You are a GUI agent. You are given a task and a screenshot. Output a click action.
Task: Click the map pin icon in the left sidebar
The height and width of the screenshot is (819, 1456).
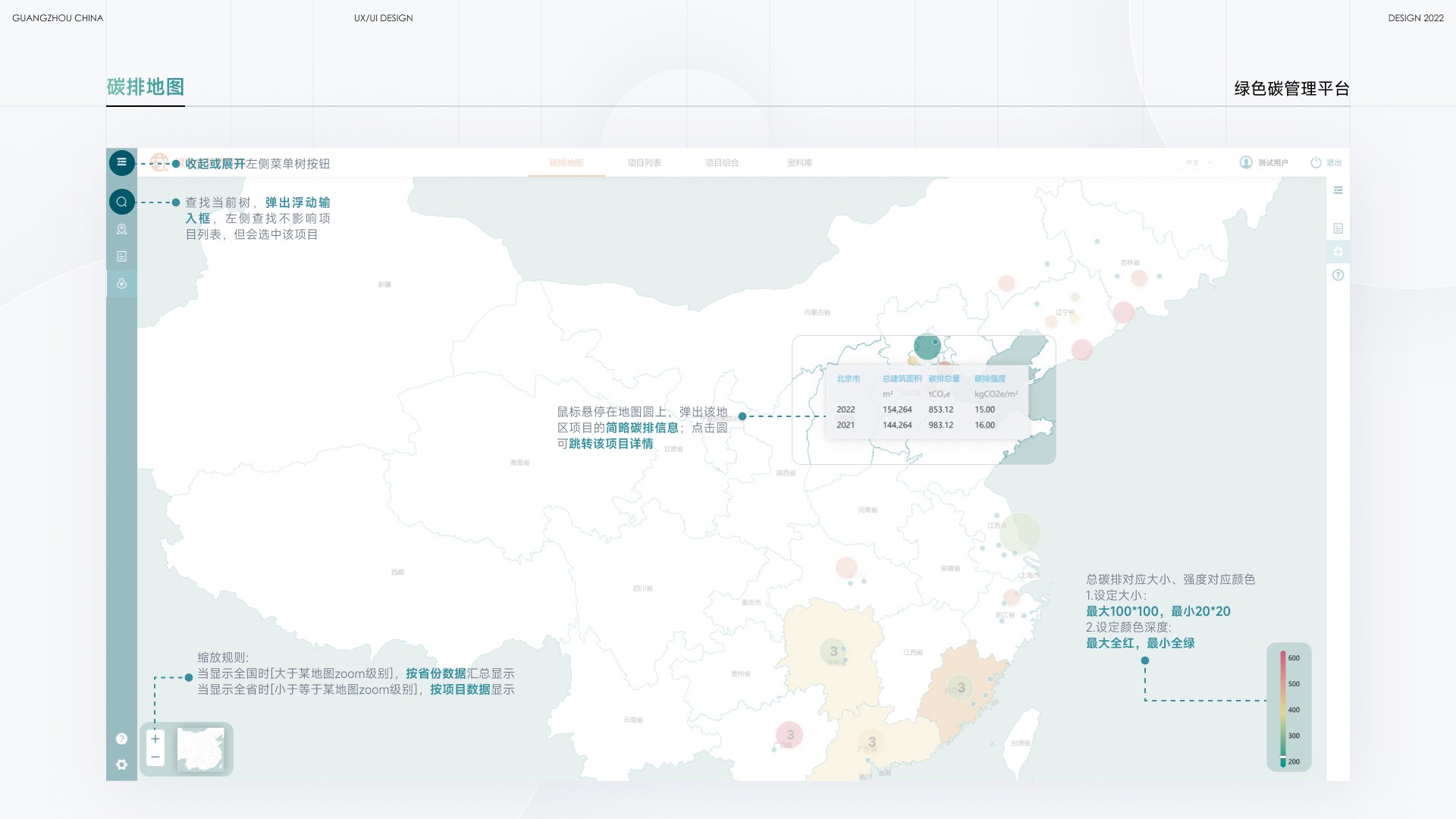point(121,229)
